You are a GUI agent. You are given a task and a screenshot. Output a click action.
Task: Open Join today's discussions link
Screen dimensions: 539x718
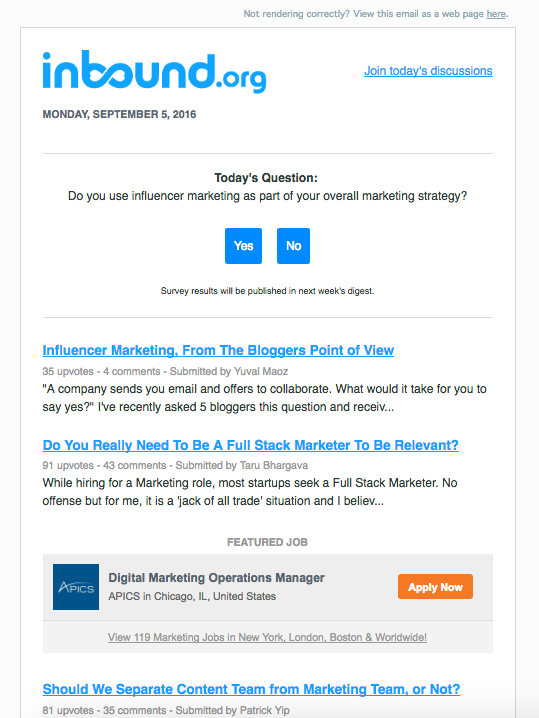click(x=428, y=71)
